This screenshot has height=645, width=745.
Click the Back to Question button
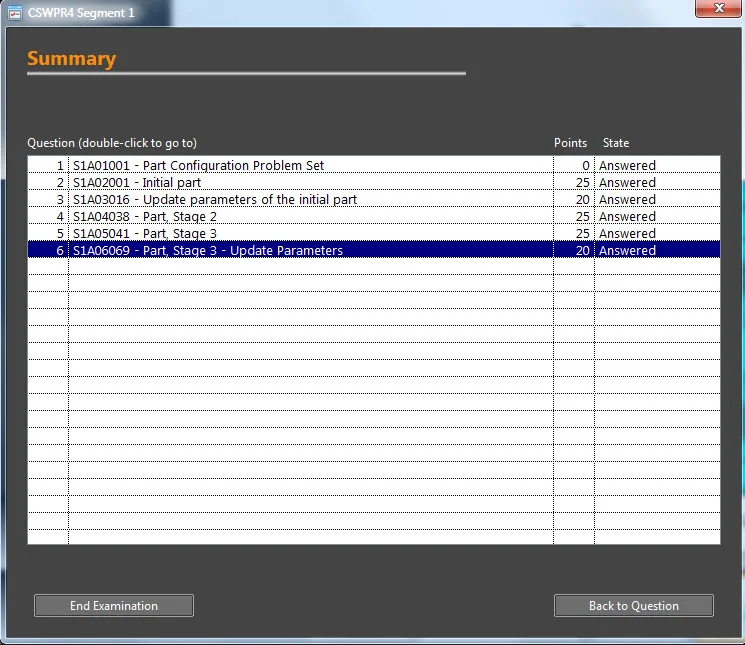pos(633,605)
